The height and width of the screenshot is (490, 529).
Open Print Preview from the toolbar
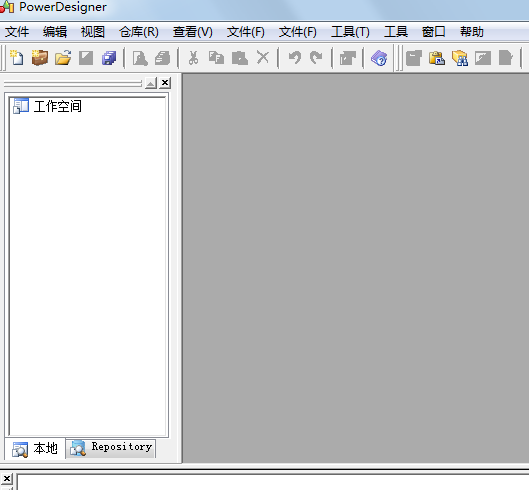pyautogui.click(x=140, y=58)
